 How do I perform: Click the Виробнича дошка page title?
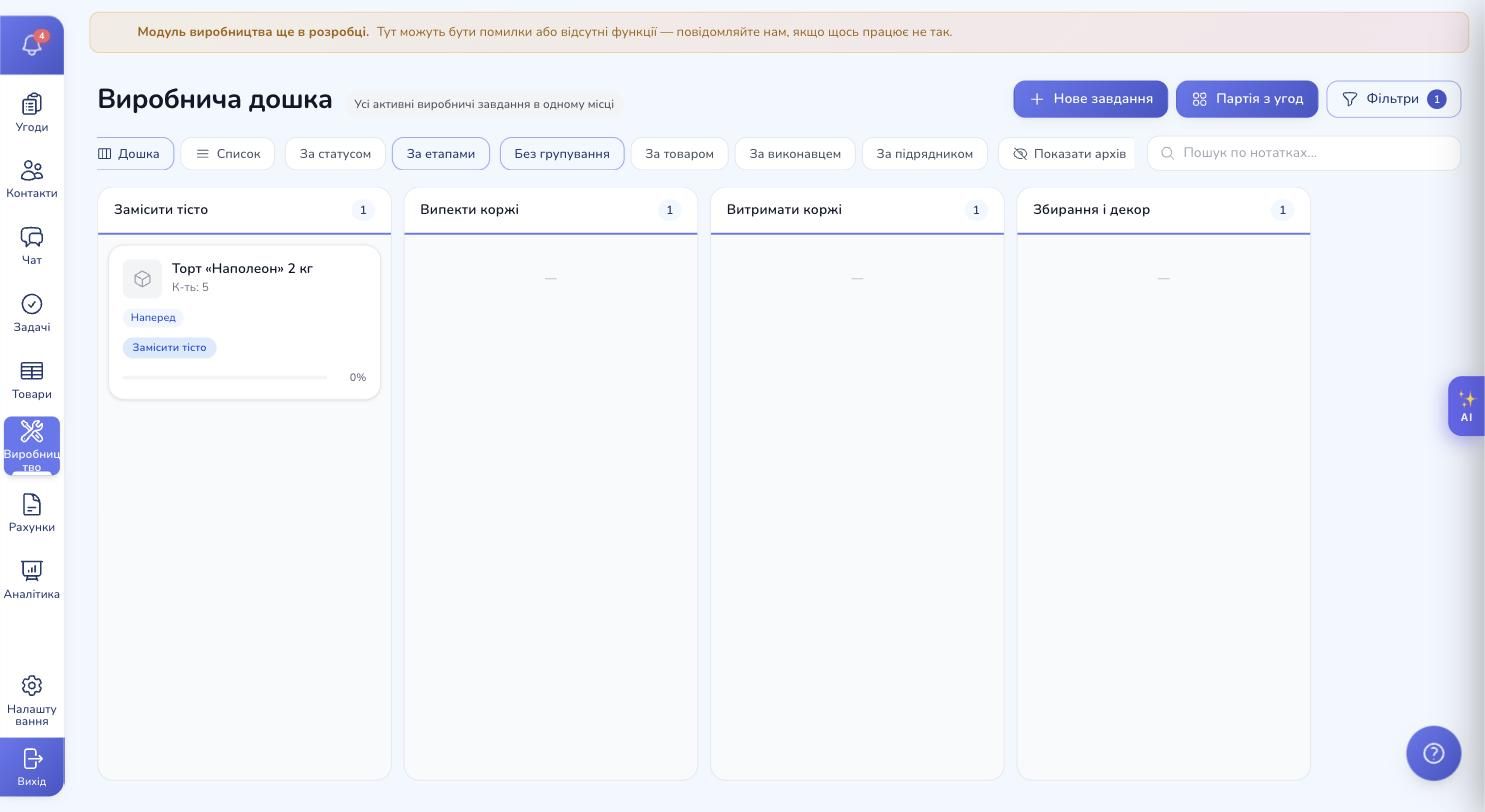[x=215, y=99]
